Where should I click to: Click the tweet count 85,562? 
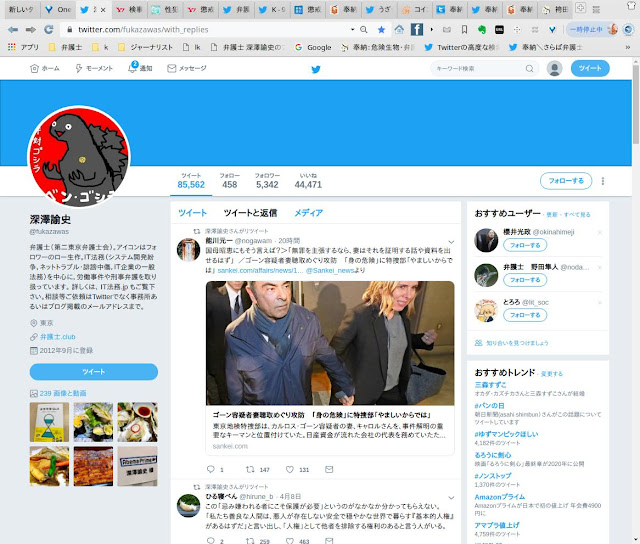[x=191, y=184]
